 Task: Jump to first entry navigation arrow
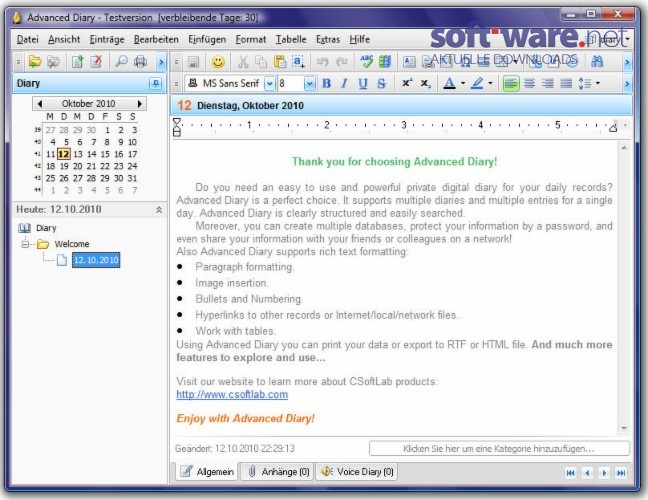coord(570,473)
